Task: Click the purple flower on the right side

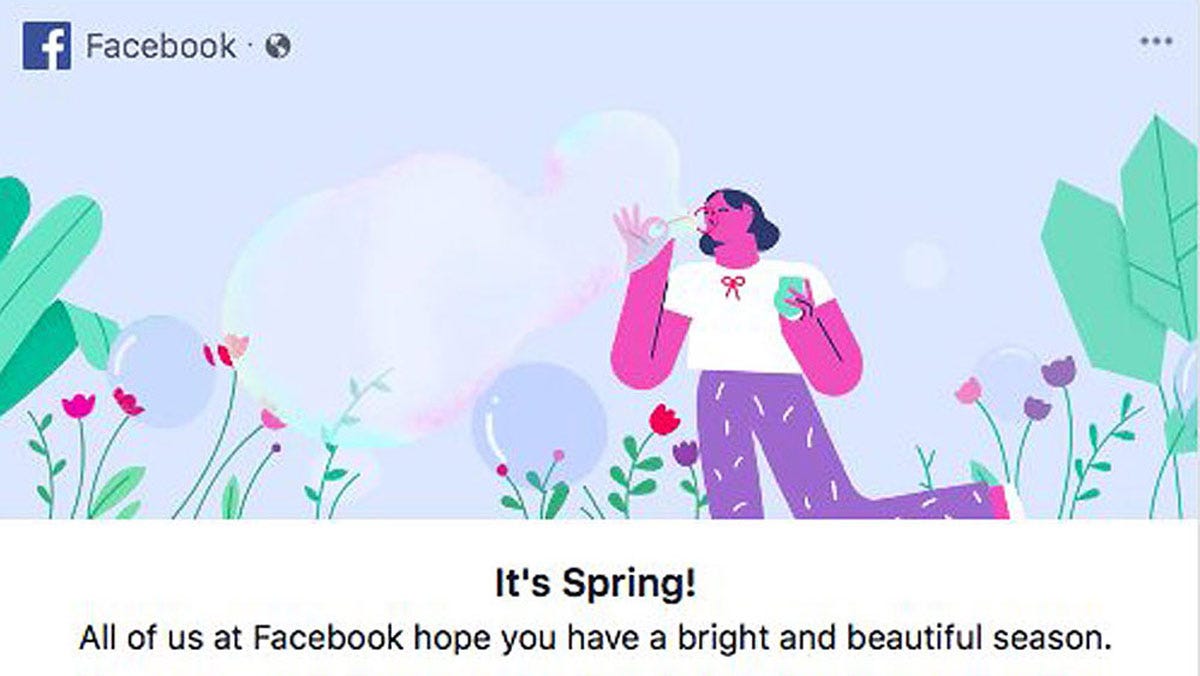Action: click(1058, 371)
